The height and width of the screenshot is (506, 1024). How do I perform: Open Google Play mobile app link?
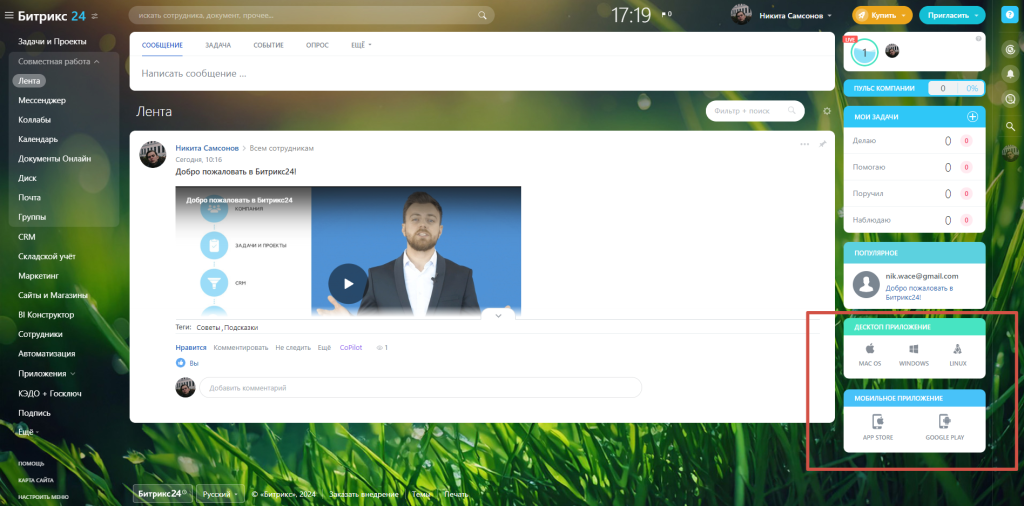click(943, 427)
